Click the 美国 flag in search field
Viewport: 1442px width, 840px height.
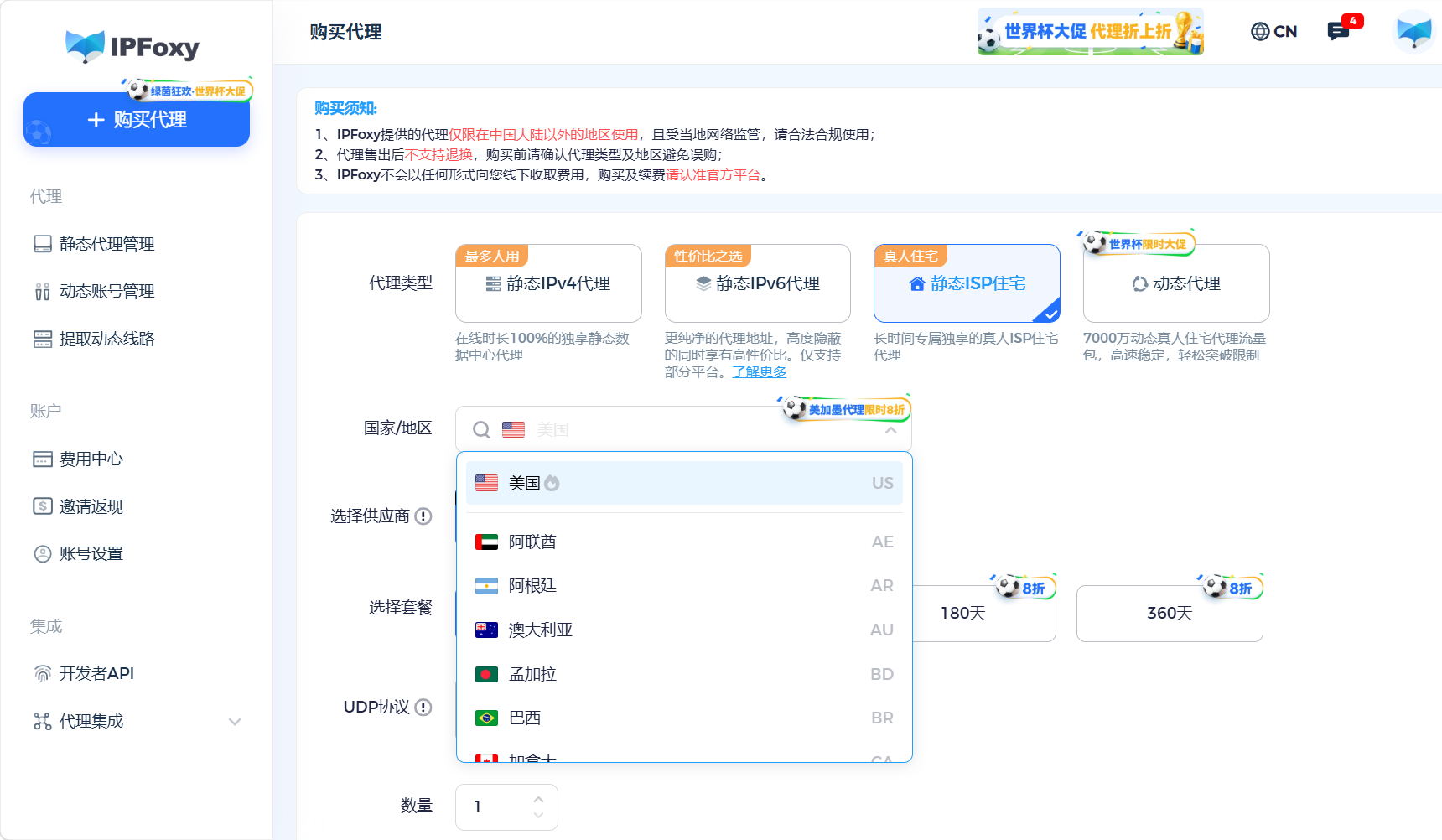[x=513, y=429]
